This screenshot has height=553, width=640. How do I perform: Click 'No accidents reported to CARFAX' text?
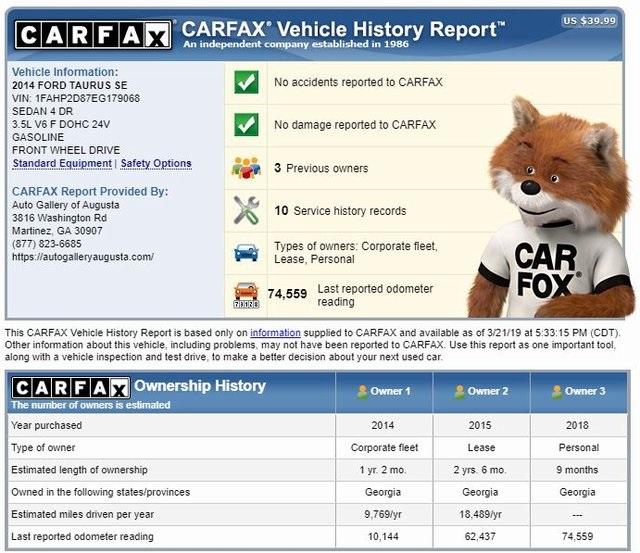point(358,82)
